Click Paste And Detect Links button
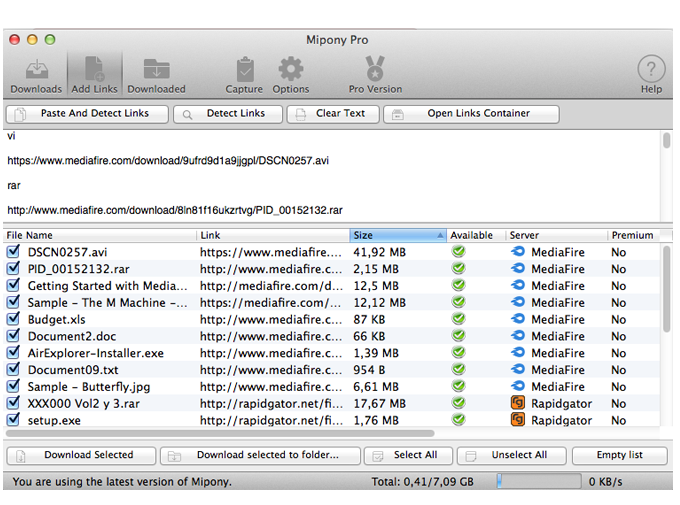 pos(87,114)
